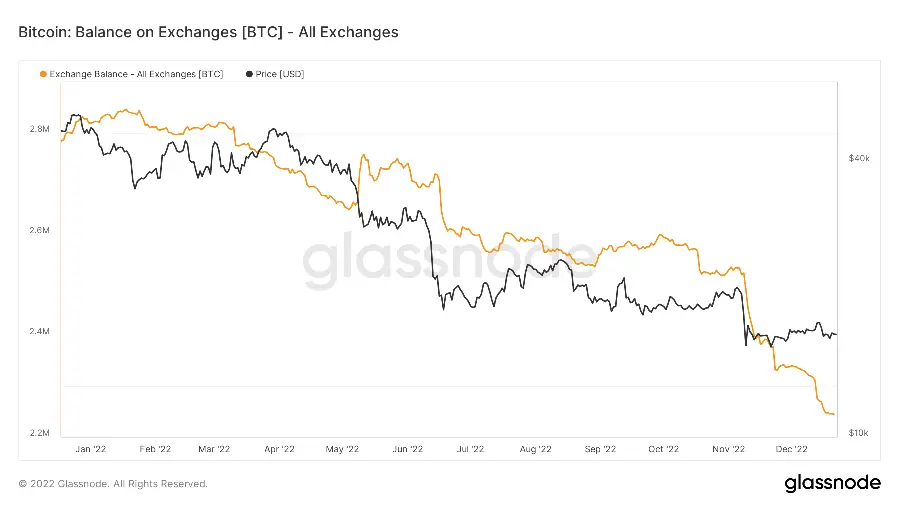Select the Jul '22 timeline marker
Viewport: 900px width, 506px height.
pos(469,449)
